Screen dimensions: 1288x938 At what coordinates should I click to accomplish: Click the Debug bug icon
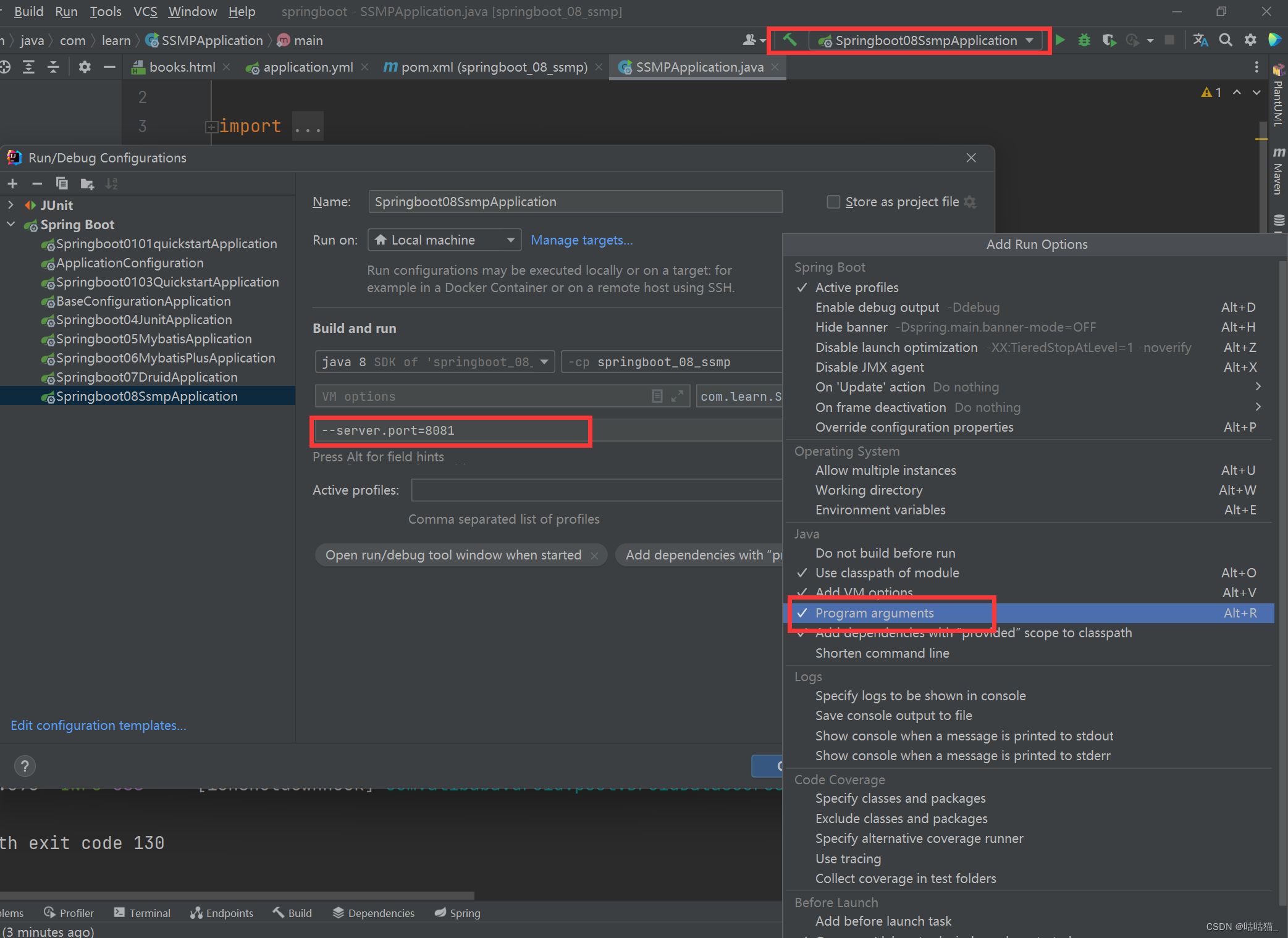click(x=1084, y=40)
